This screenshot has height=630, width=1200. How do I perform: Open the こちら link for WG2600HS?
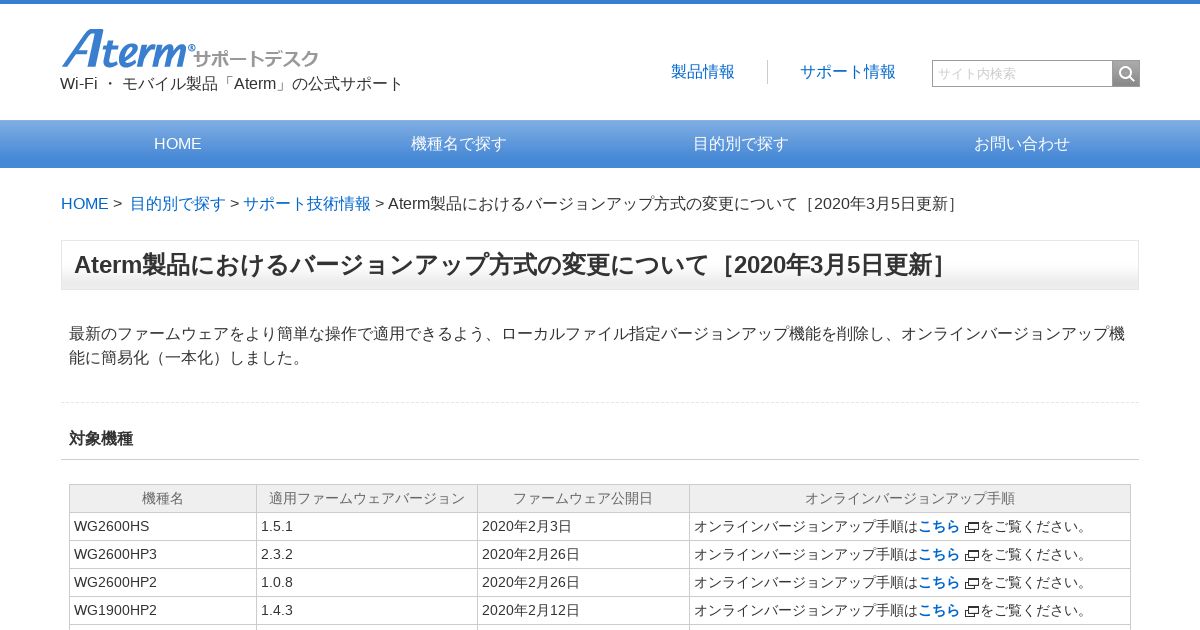(x=939, y=526)
